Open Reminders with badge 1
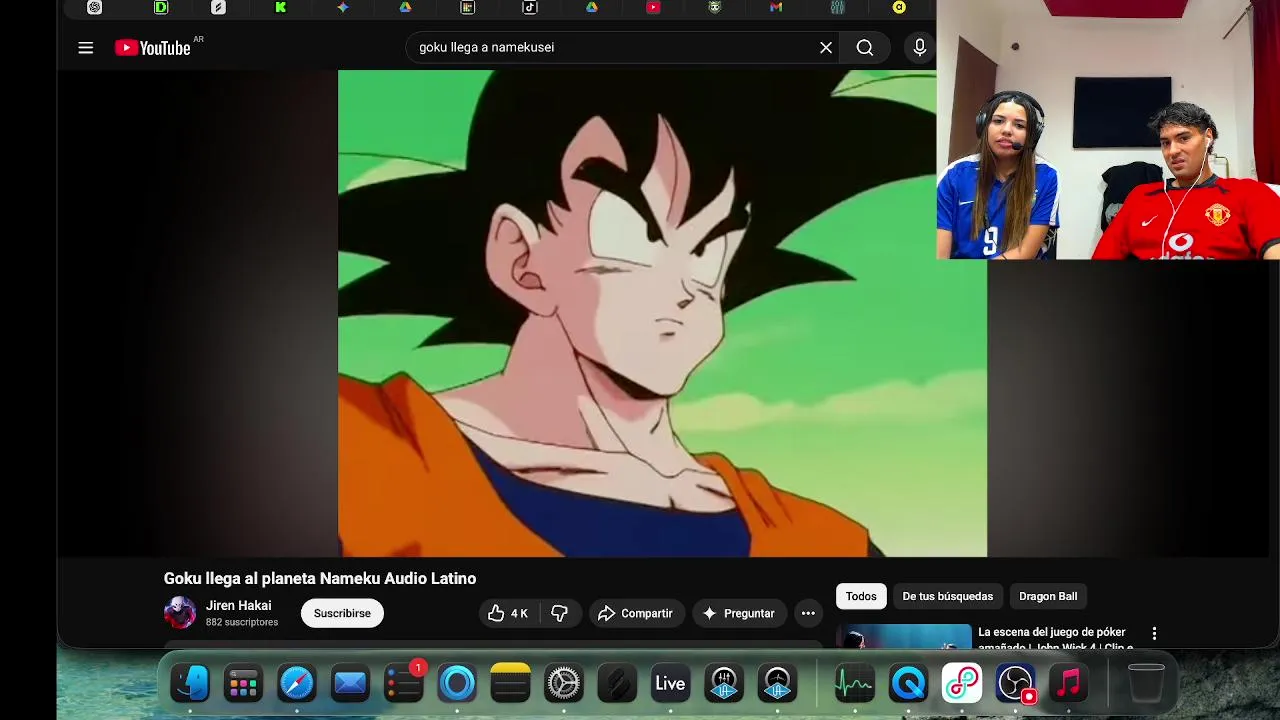 click(404, 684)
